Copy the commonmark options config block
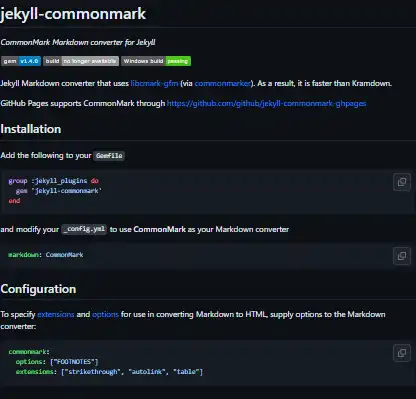 (402, 353)
